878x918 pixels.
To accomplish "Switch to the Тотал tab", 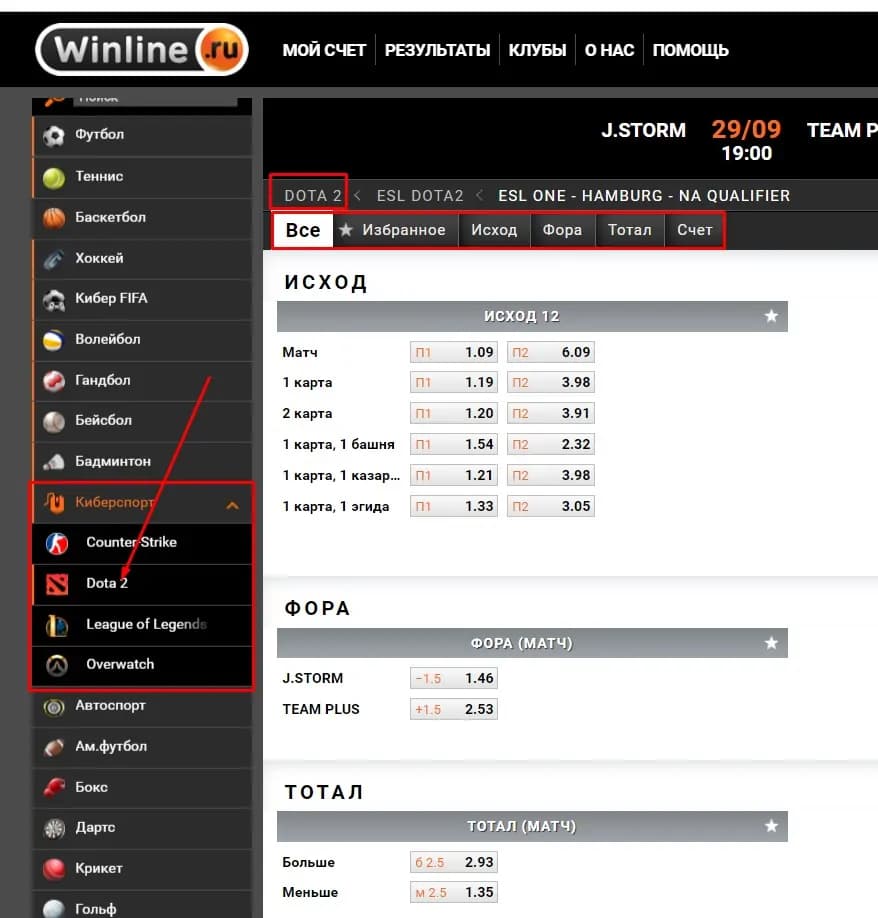I will 629,230.
